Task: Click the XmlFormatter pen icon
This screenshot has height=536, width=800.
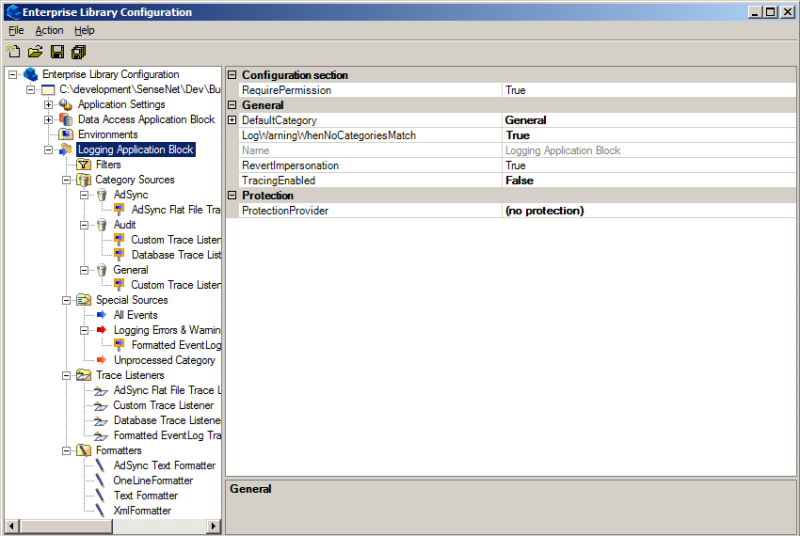Action: click(x=101, y=510)
